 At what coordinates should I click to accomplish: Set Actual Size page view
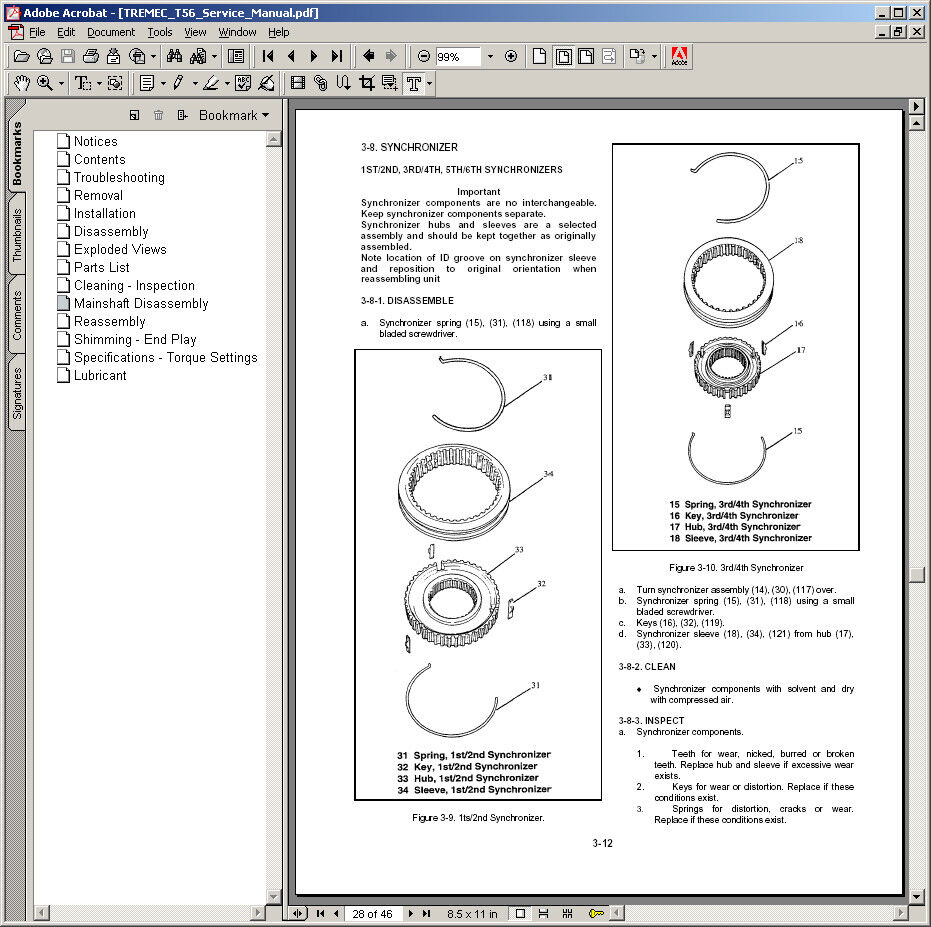tap(539, 56)
